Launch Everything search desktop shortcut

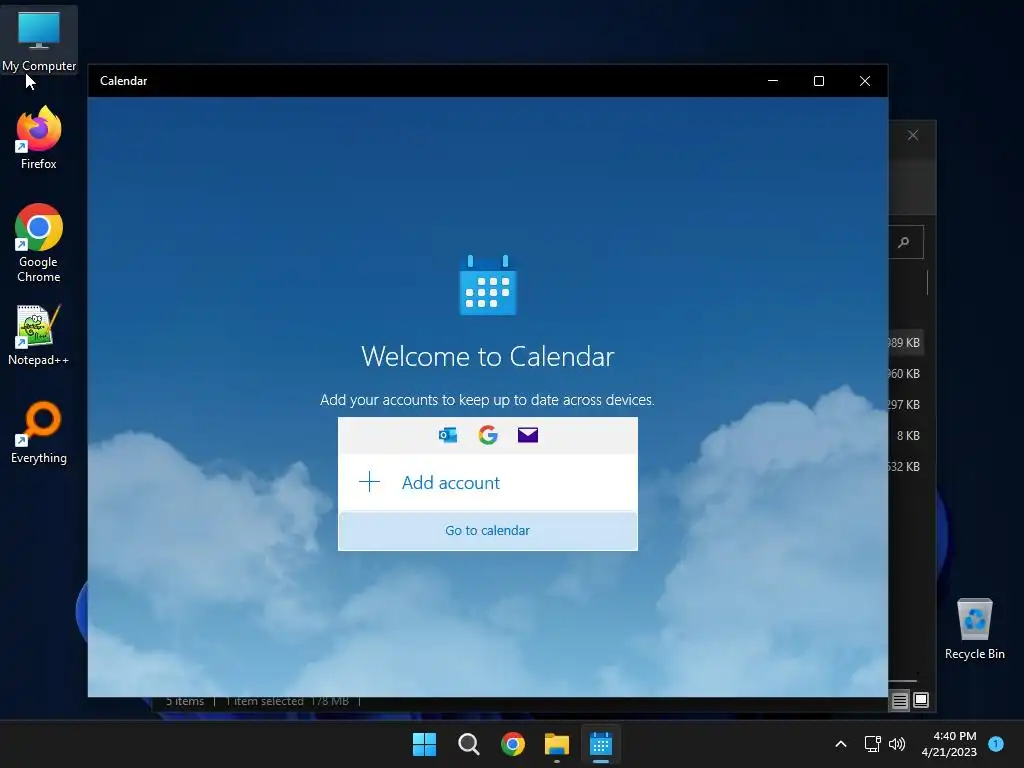pyautogui.click(x=39, y=432)
